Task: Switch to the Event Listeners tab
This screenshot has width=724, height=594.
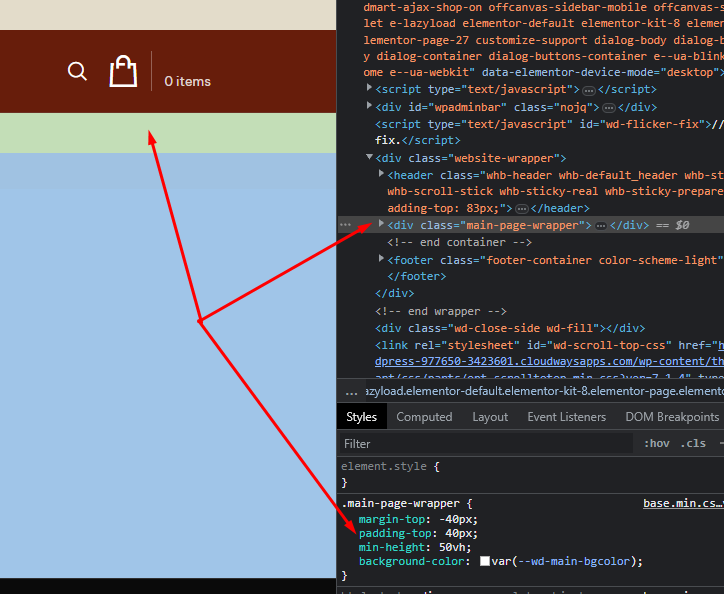Action: (567, 417)
